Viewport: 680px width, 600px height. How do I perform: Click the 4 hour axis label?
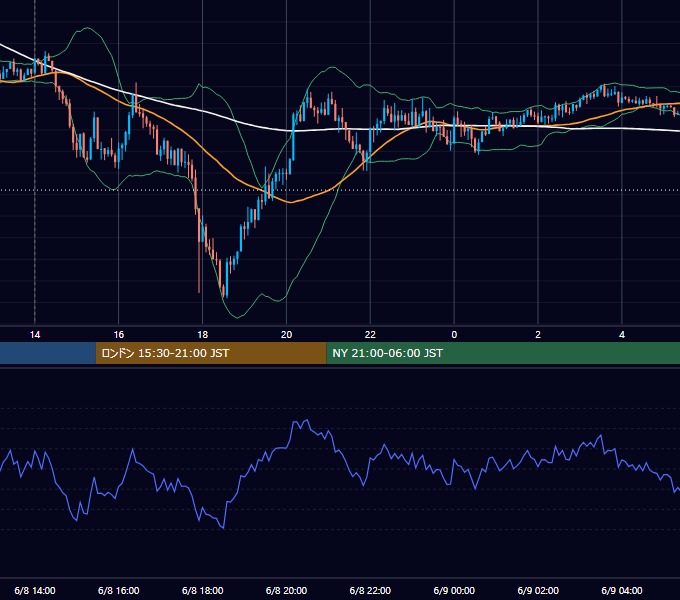pyautogui.click(x=622, y=335)
